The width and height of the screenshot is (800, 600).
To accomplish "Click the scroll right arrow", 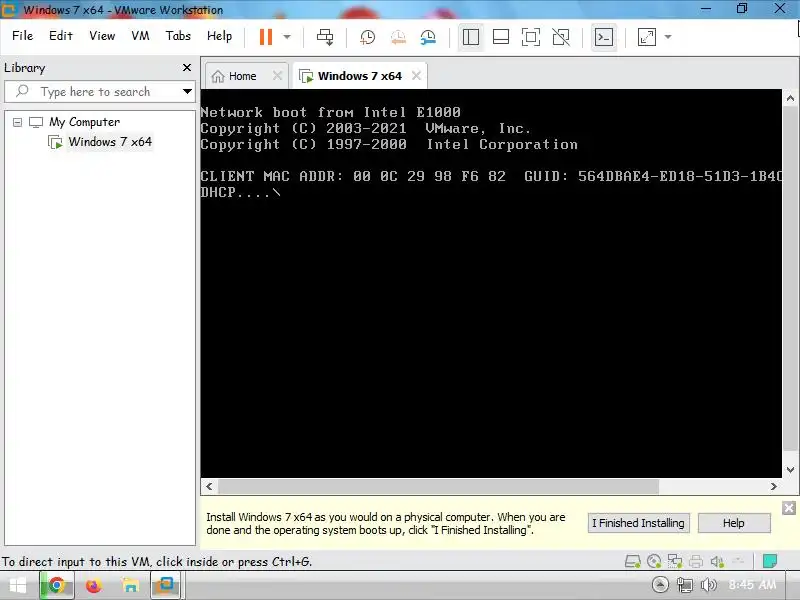I will (773, 486).
